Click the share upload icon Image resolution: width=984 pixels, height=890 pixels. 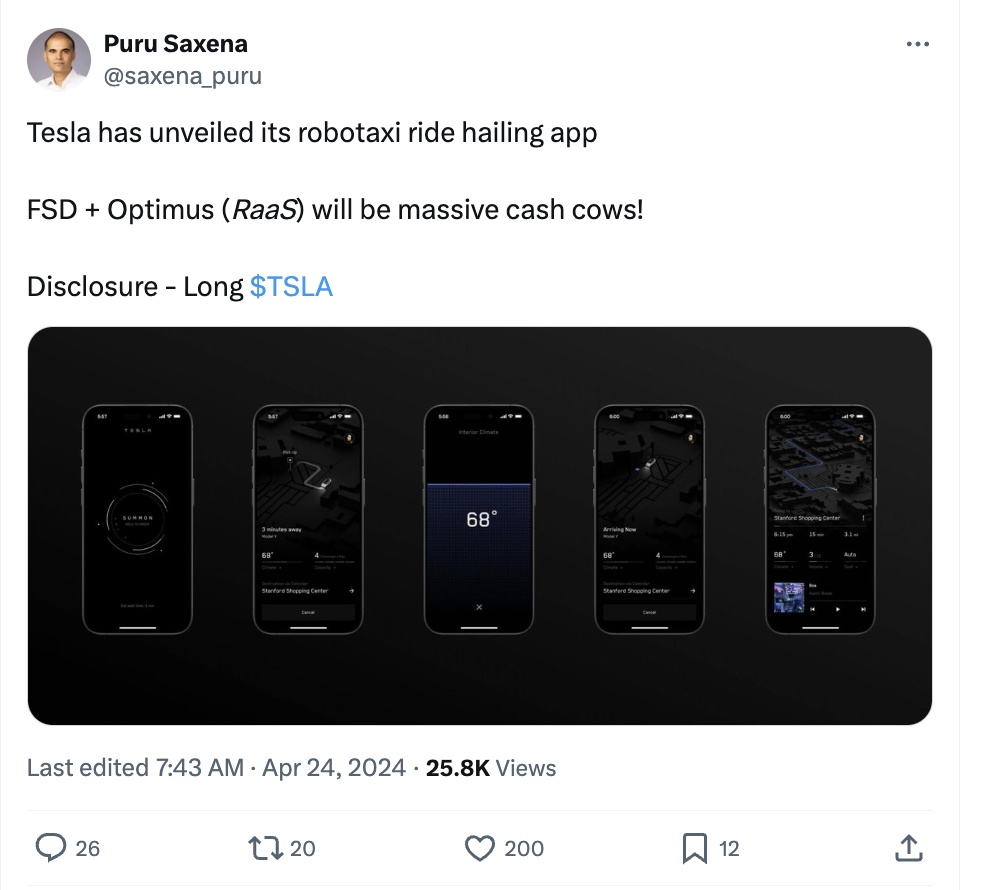[908, 848]
